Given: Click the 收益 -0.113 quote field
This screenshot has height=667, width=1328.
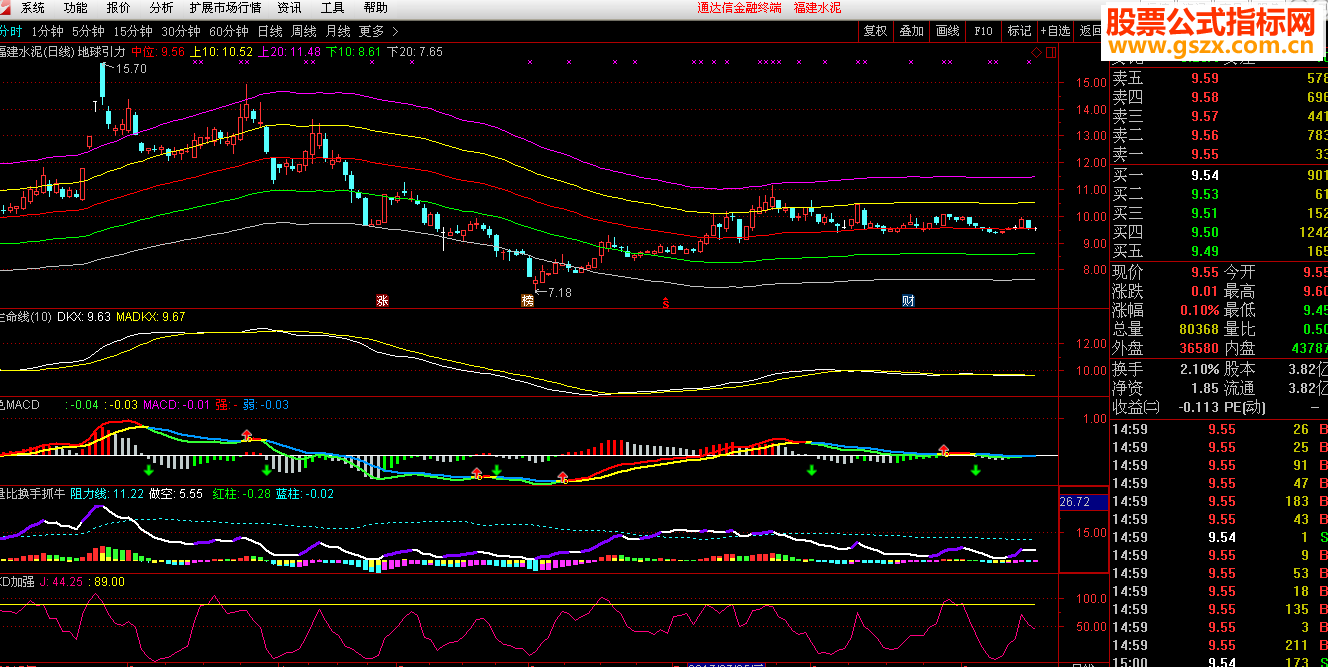Looking at the screenshot, I should pos(1166,407).
